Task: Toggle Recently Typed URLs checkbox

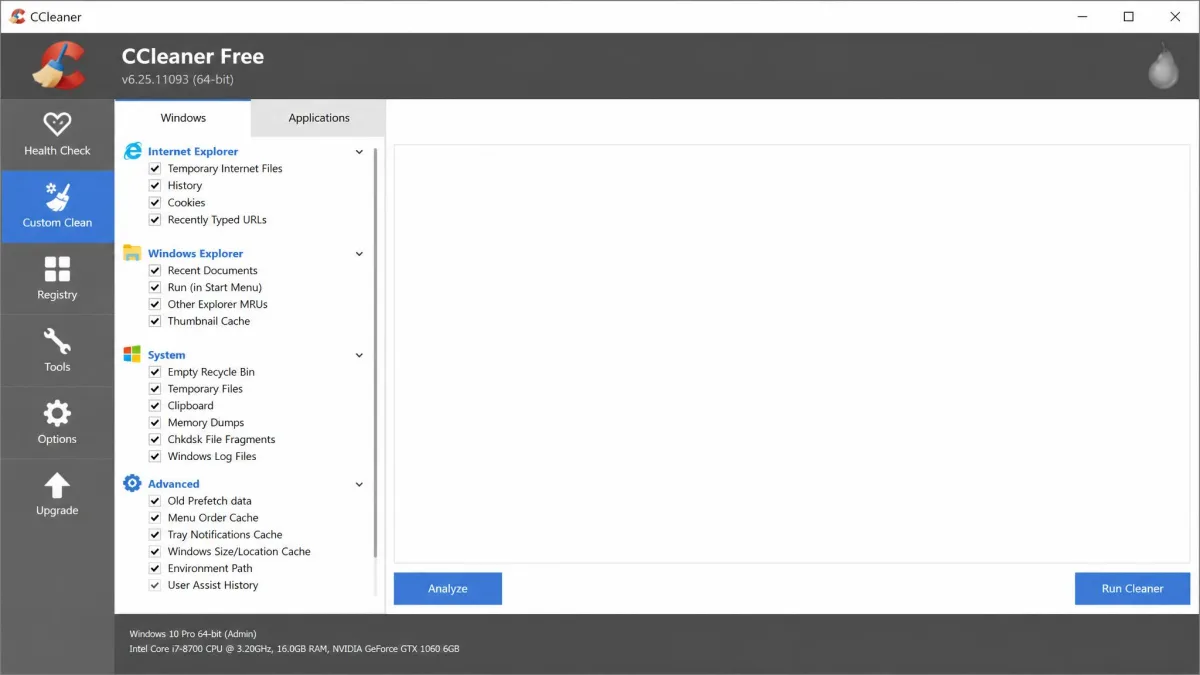Action: click(x=155, y=220)
